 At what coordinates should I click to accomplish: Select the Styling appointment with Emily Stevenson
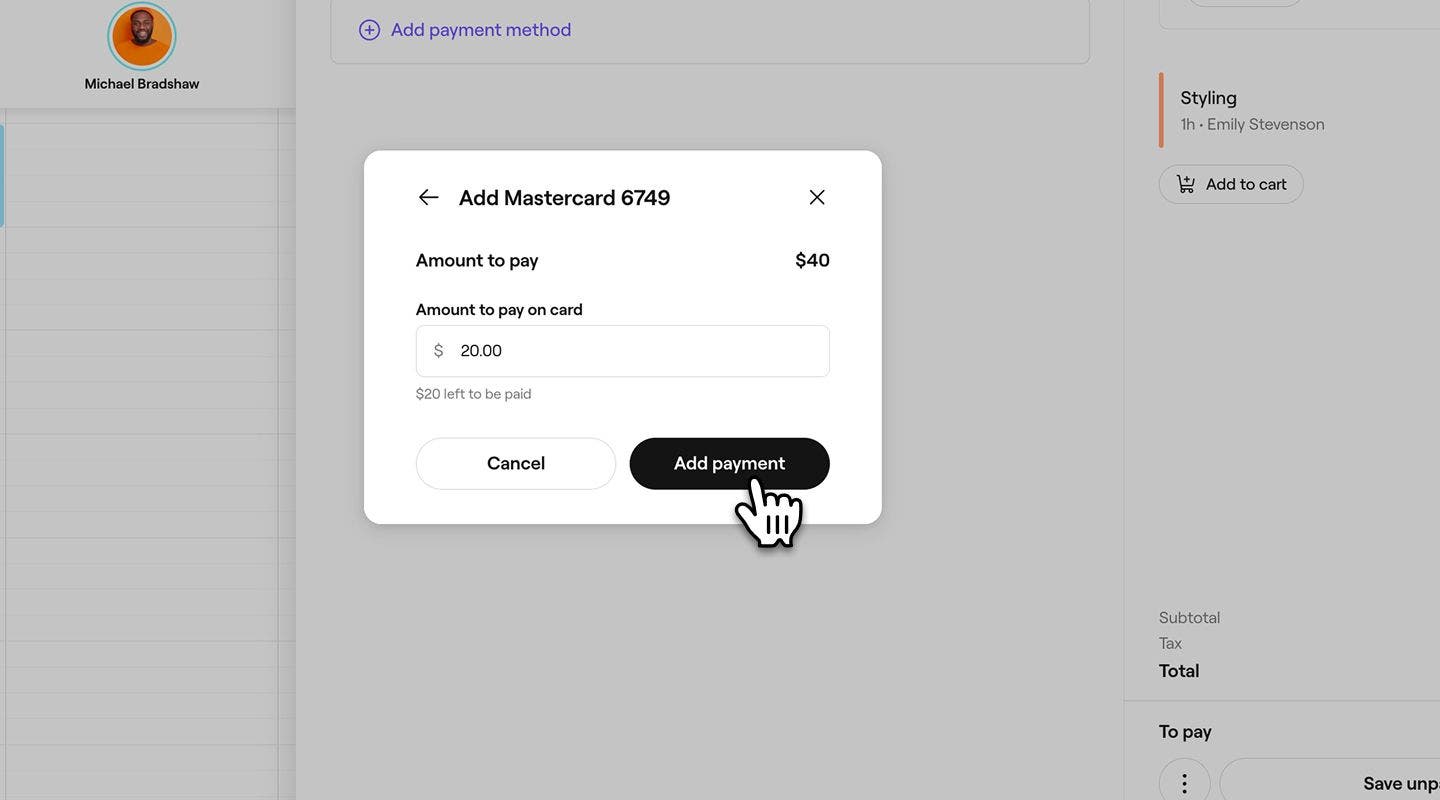tap(1252, 108)
